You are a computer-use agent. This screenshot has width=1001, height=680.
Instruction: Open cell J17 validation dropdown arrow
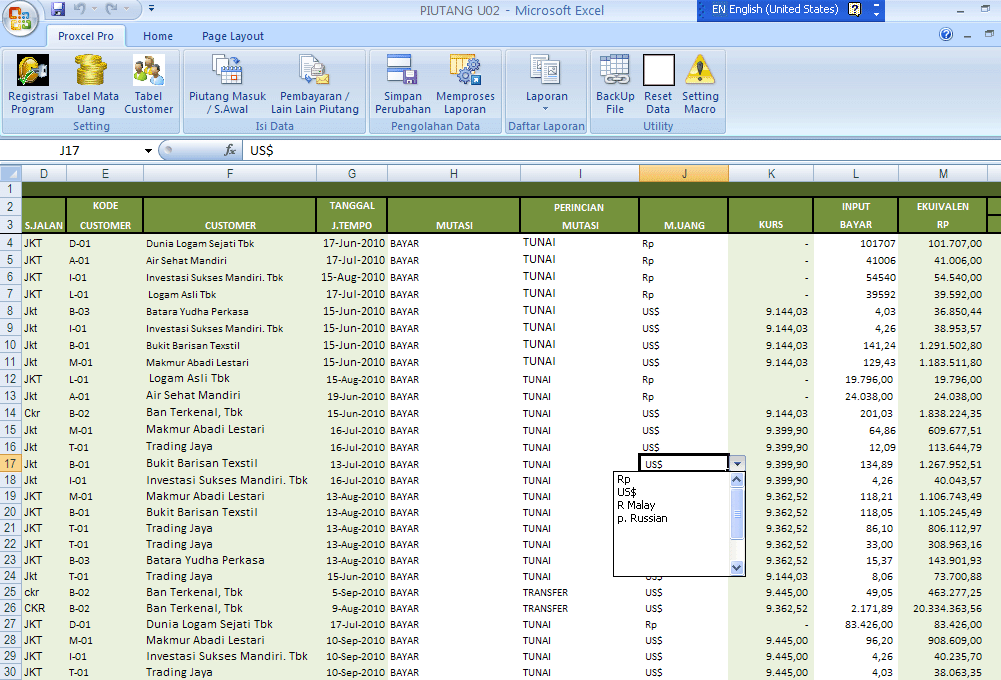click(737, 464)
